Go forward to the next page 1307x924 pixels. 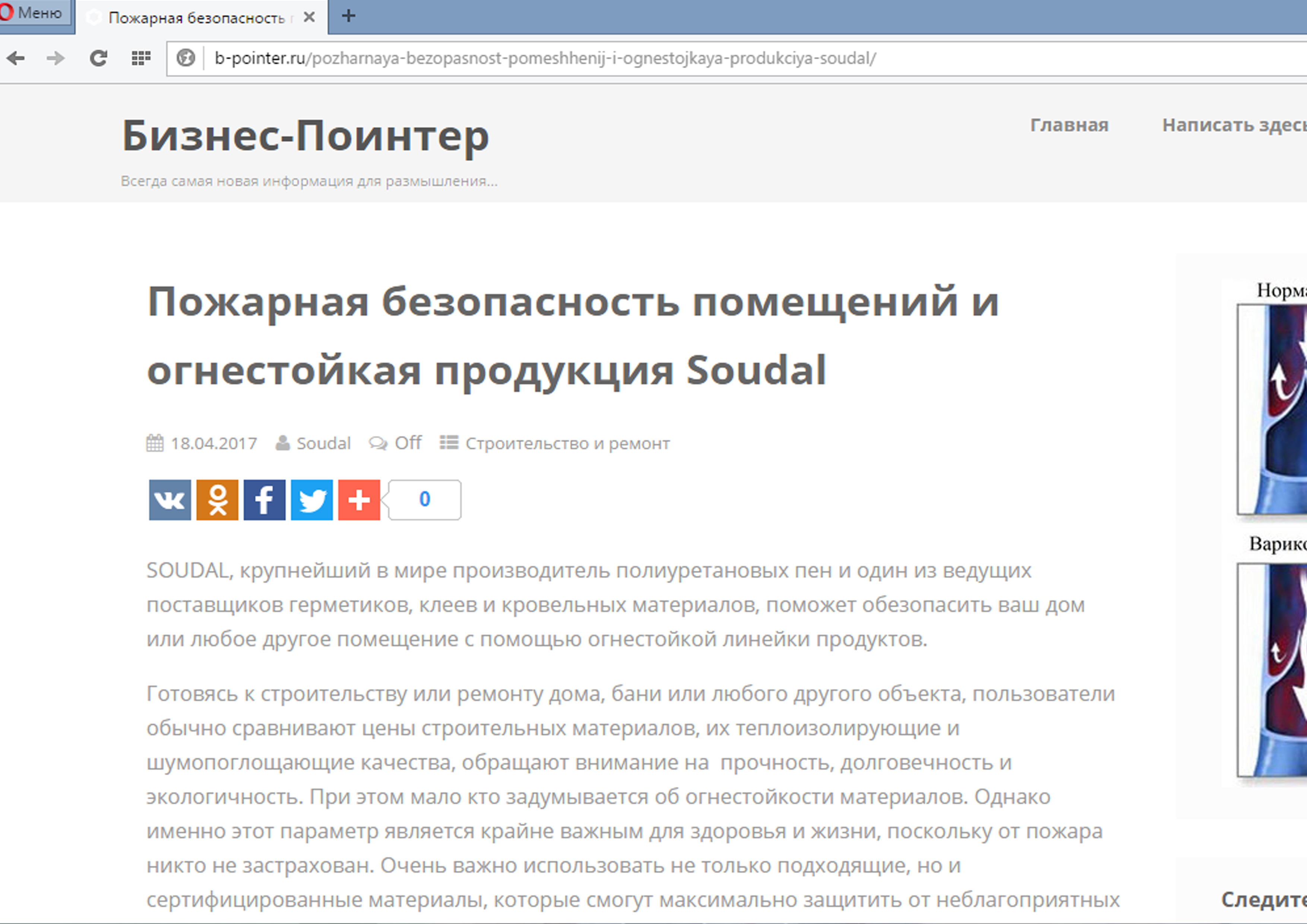coord(56,58)
